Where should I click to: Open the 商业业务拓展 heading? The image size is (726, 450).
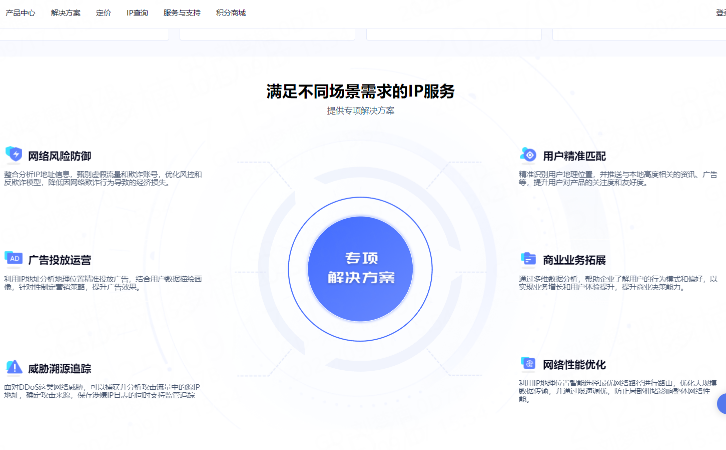click(x=573, y=260)
